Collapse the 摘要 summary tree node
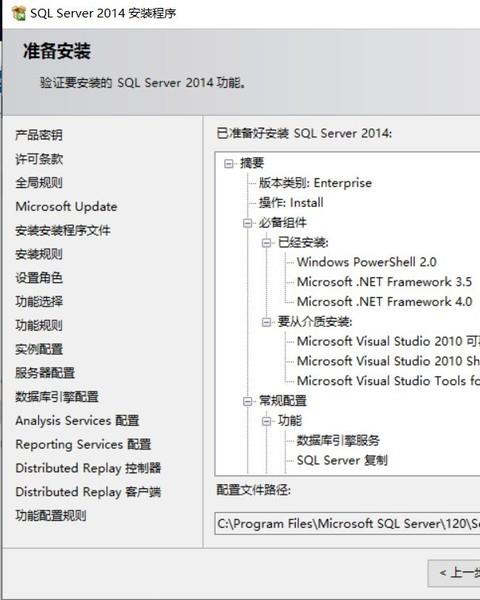The width and height of the screenshot is (480, 600). pos(229,164)
